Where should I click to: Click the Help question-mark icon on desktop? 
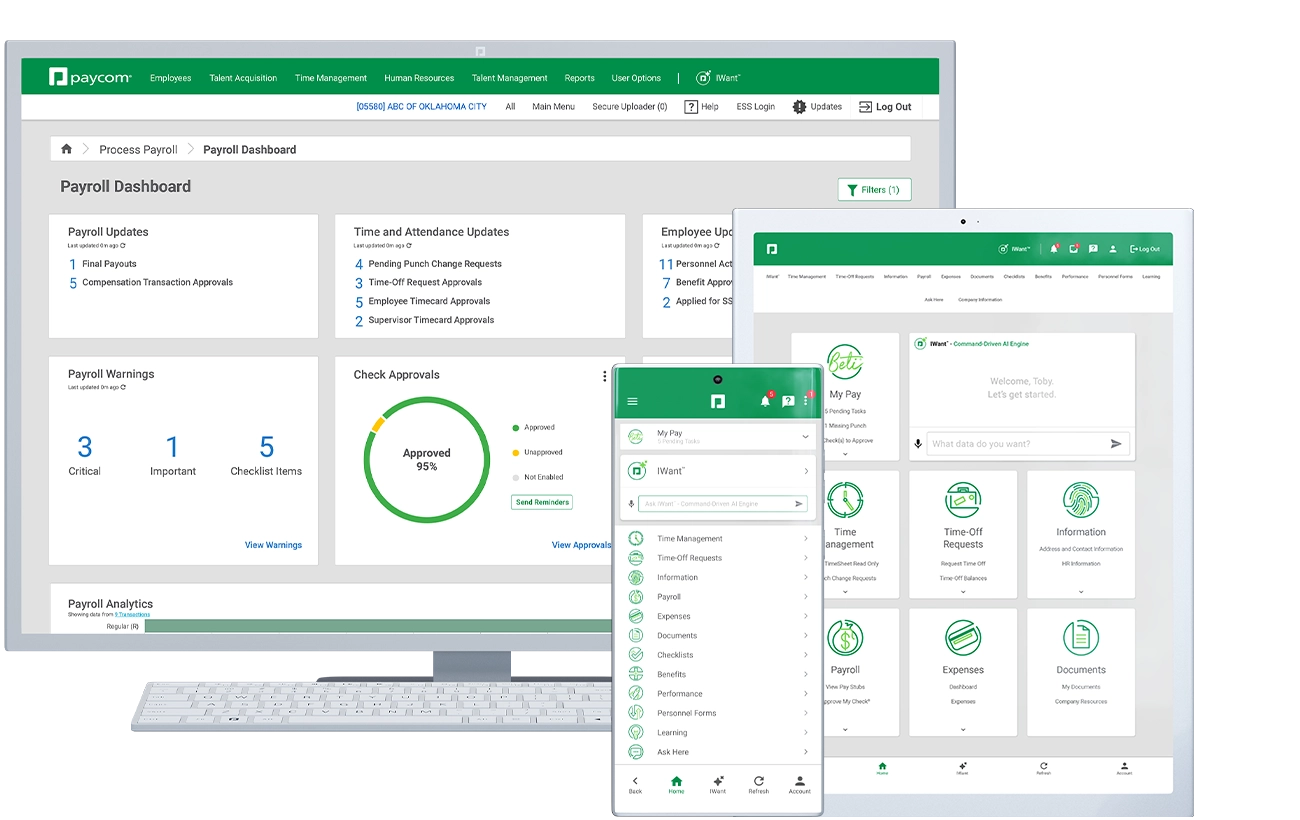point(690,107)
